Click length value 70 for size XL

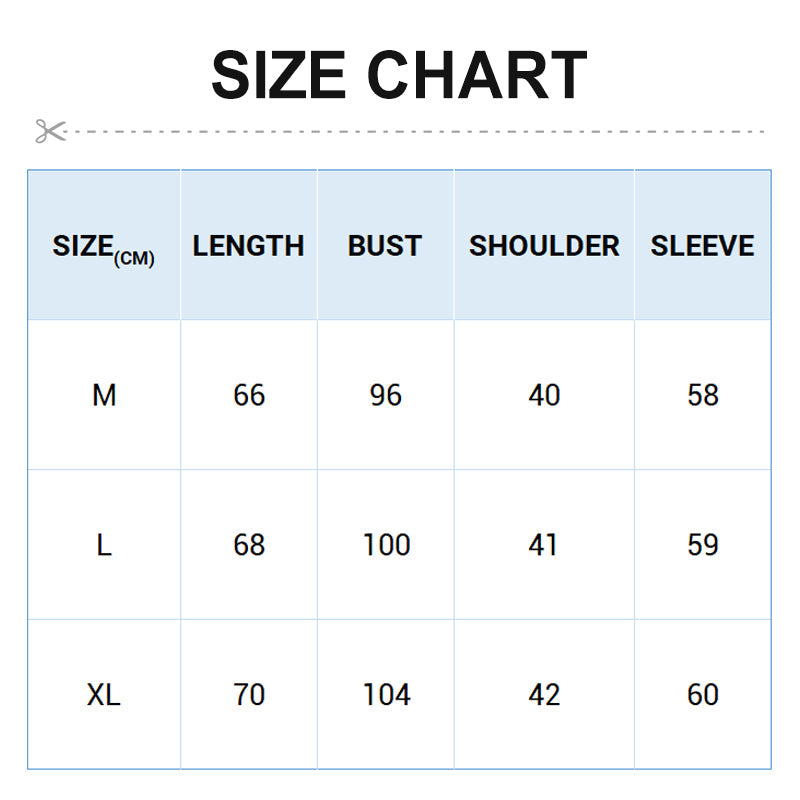click(249, 695)
